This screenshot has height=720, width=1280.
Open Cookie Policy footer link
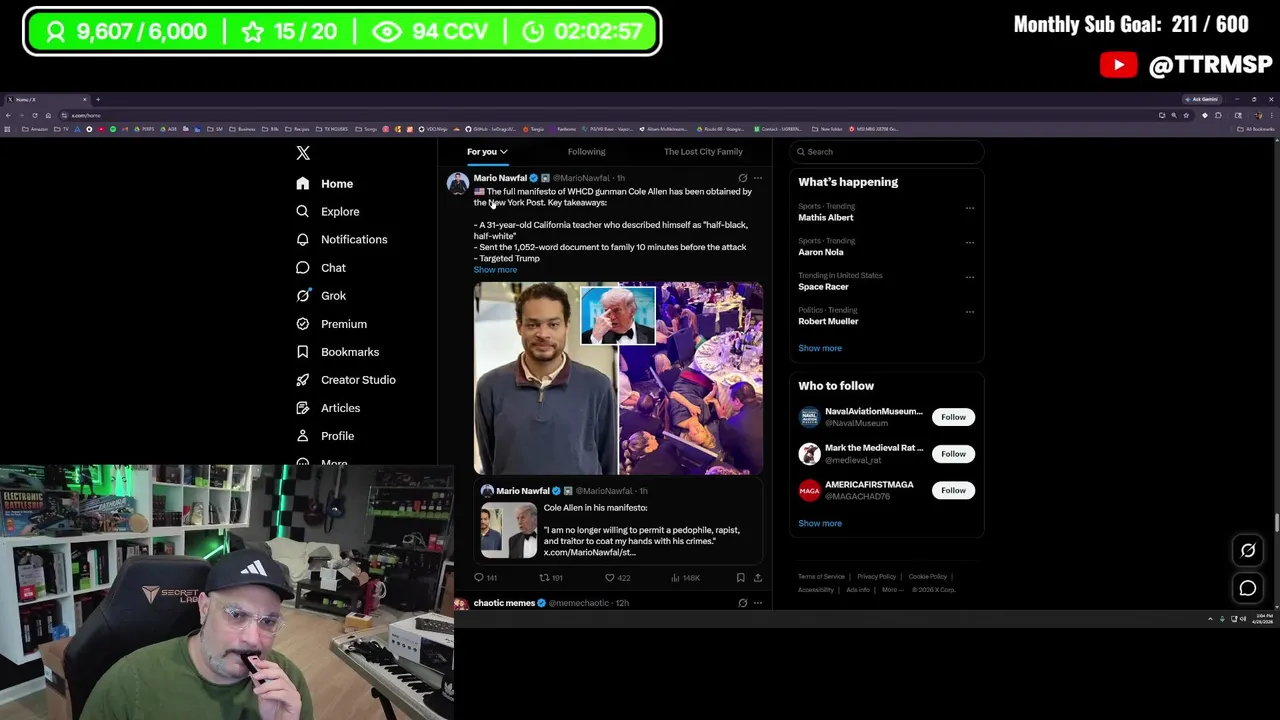927,577
